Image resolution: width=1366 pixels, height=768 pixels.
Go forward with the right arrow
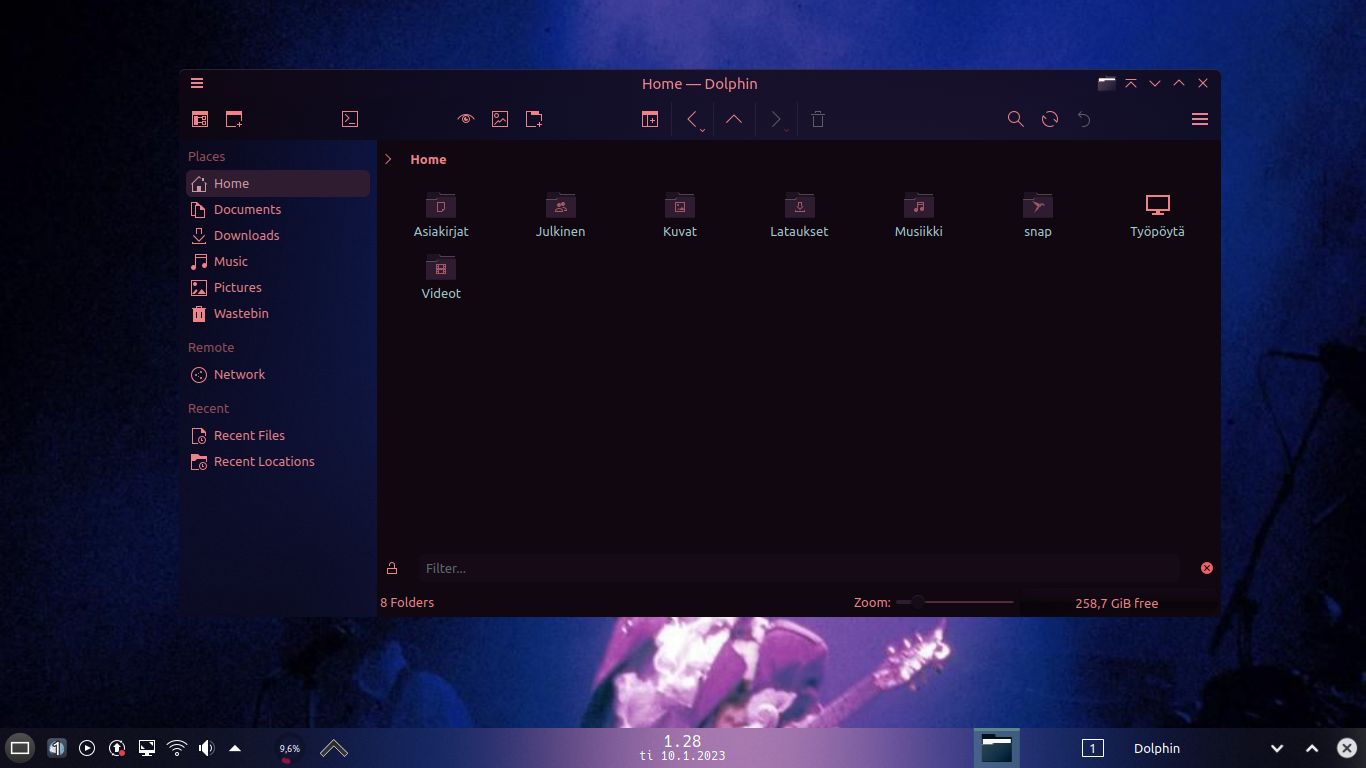pos(775,119)
